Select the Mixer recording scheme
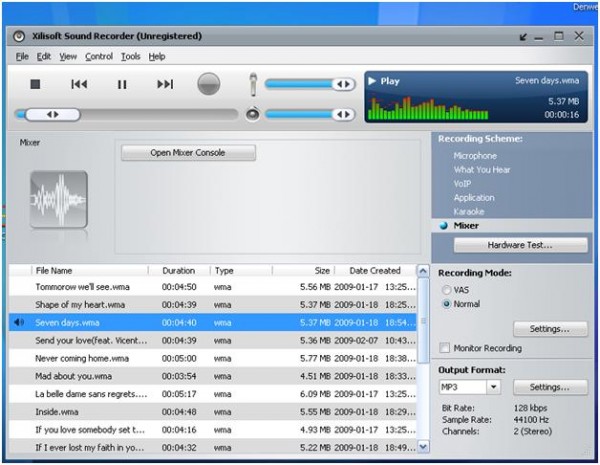Screen dimensions: 600x465 coord(466,225)
